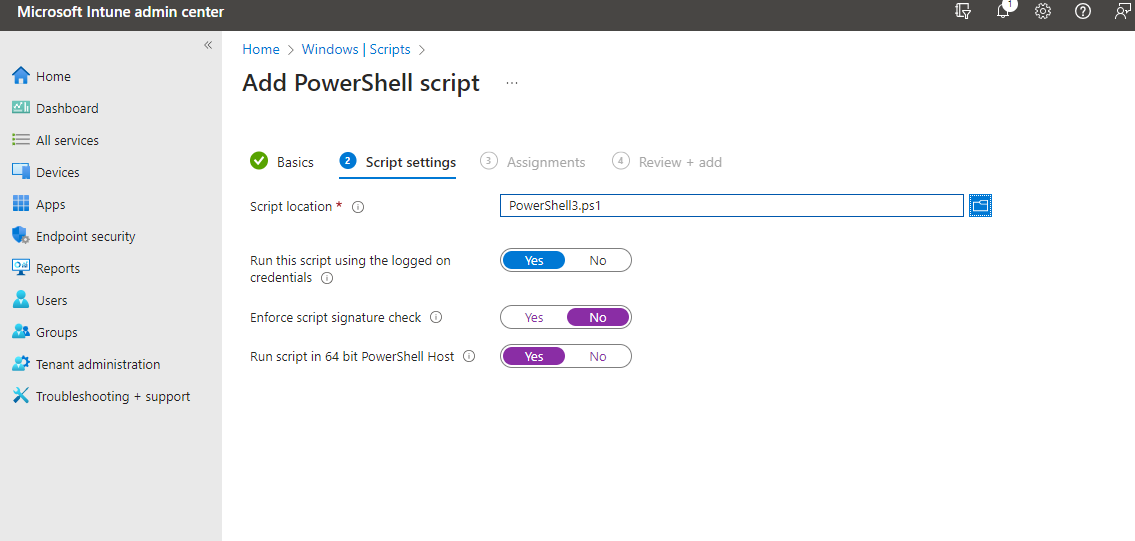Open the notifications bell

pos(1003,12)
